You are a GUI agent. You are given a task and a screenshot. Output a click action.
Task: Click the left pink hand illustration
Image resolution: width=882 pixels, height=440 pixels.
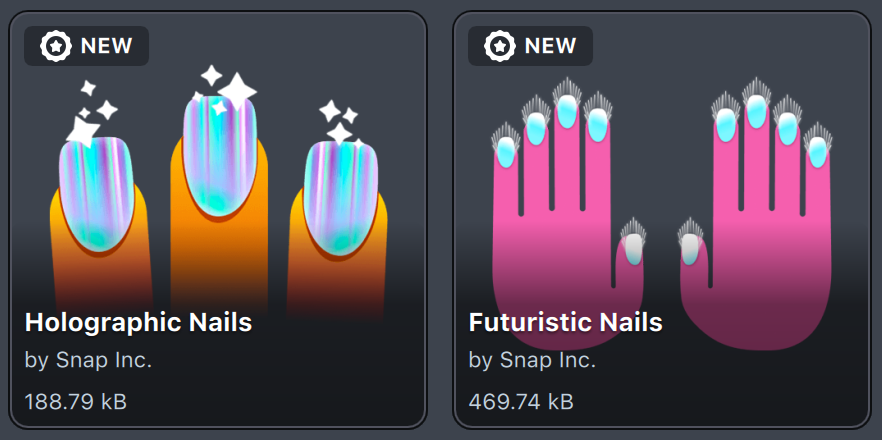pos(568,214)
